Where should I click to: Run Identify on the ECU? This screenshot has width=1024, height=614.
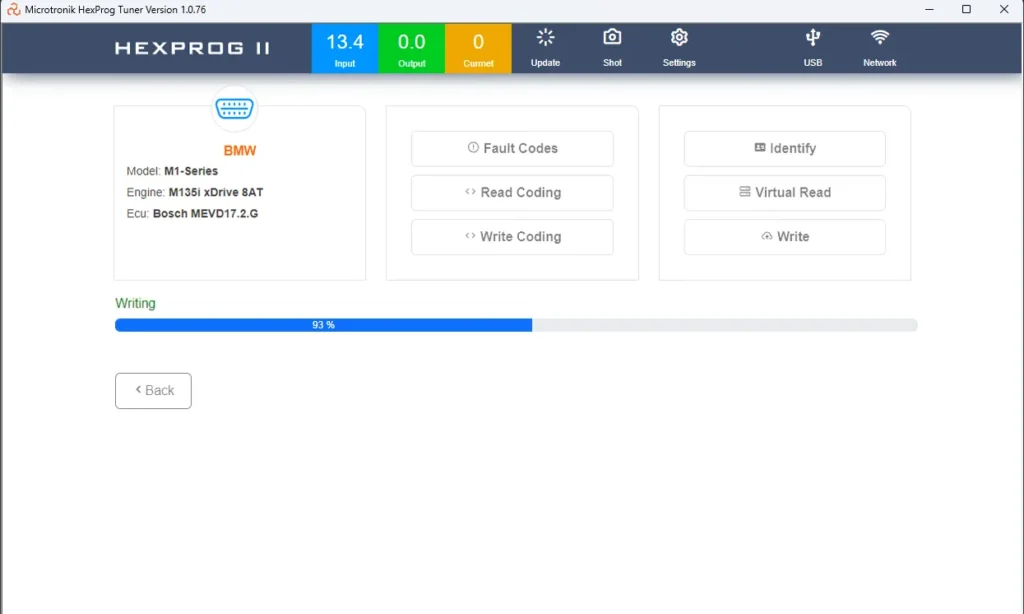[x=784, y=148]
